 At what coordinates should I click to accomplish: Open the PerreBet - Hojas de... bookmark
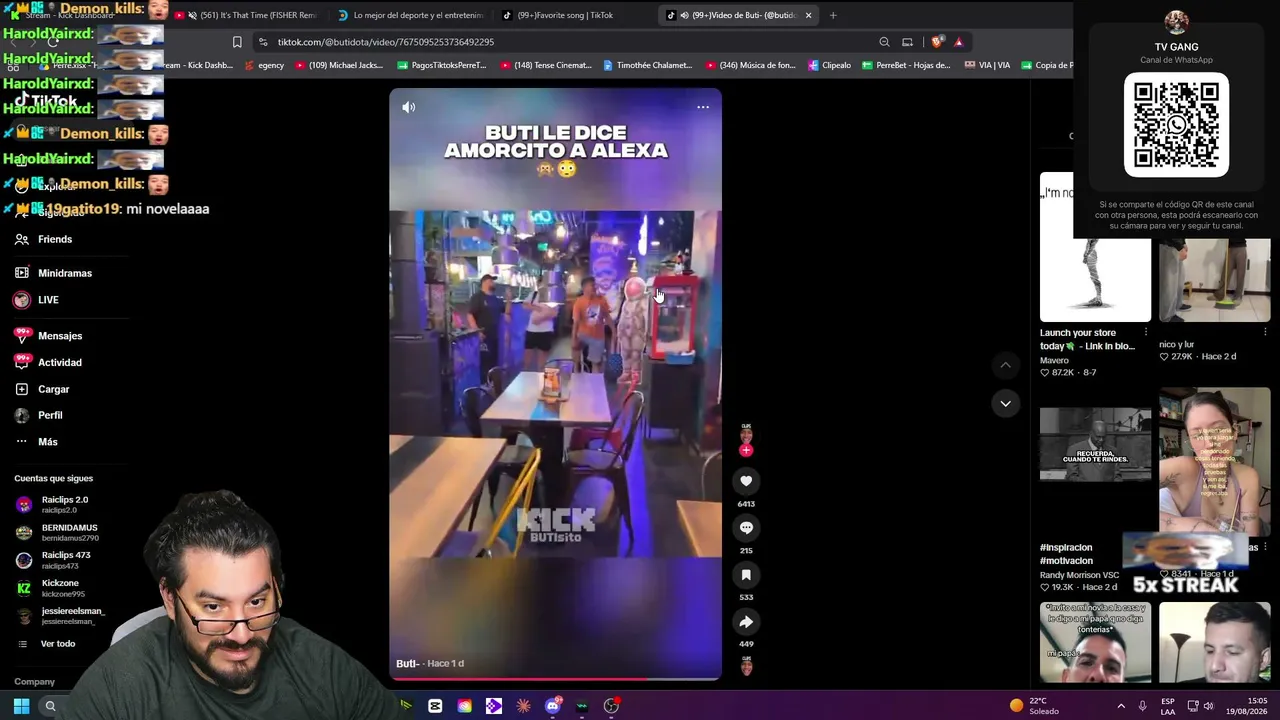point(906,65)
